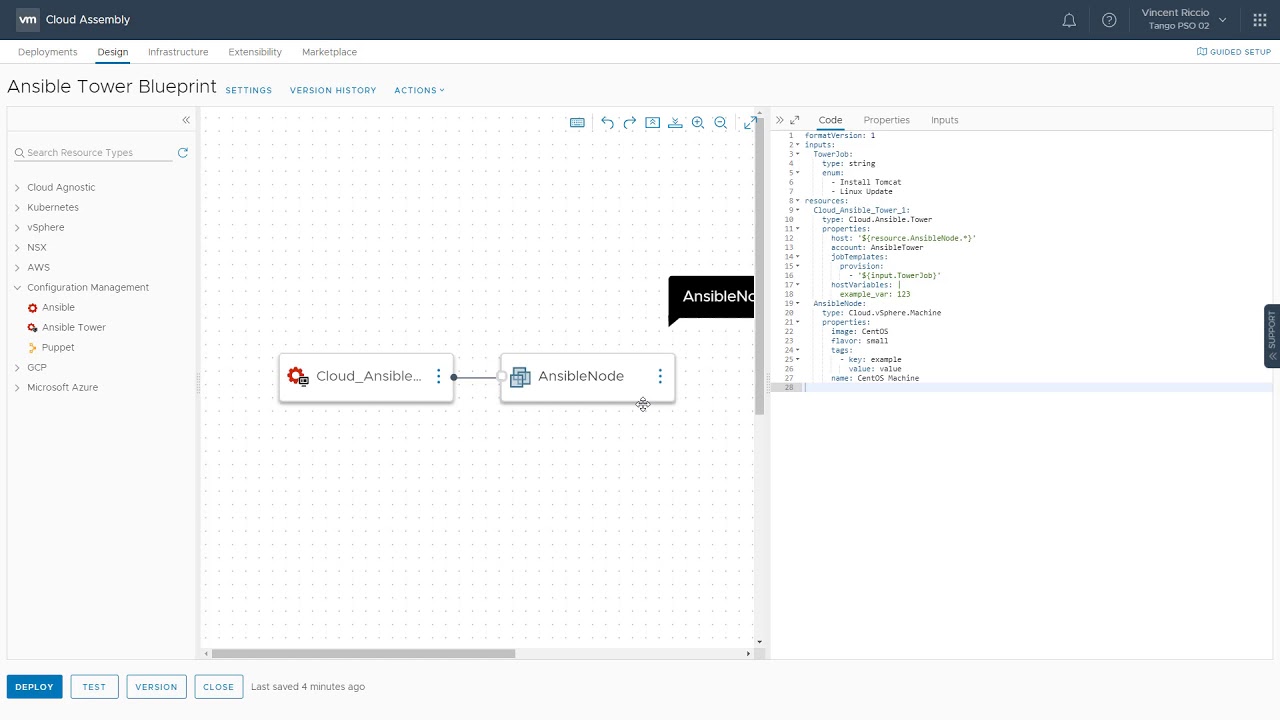Open keyboard shortcuts icon in canvas toolbar

(577, 123)
